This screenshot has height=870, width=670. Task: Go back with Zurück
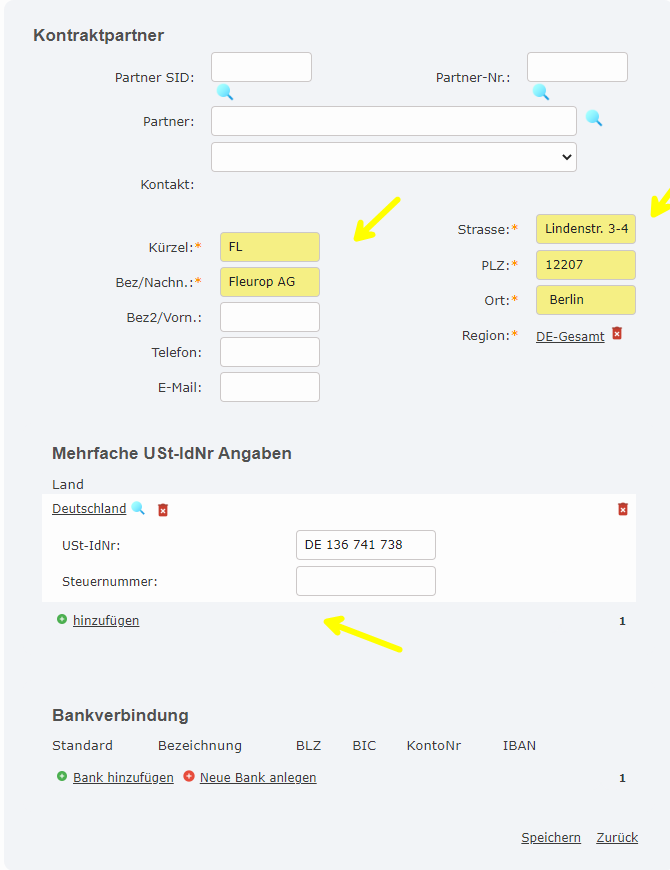pyautogui.click(x=617, y=838)
